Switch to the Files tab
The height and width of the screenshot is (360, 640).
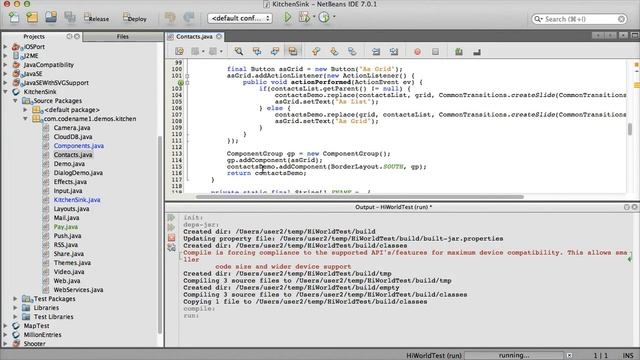pyautogui.click(x=122, y=36)
